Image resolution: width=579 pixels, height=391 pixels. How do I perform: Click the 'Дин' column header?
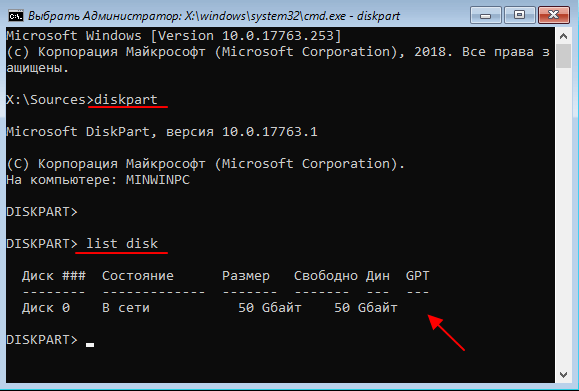click(377, 276)
